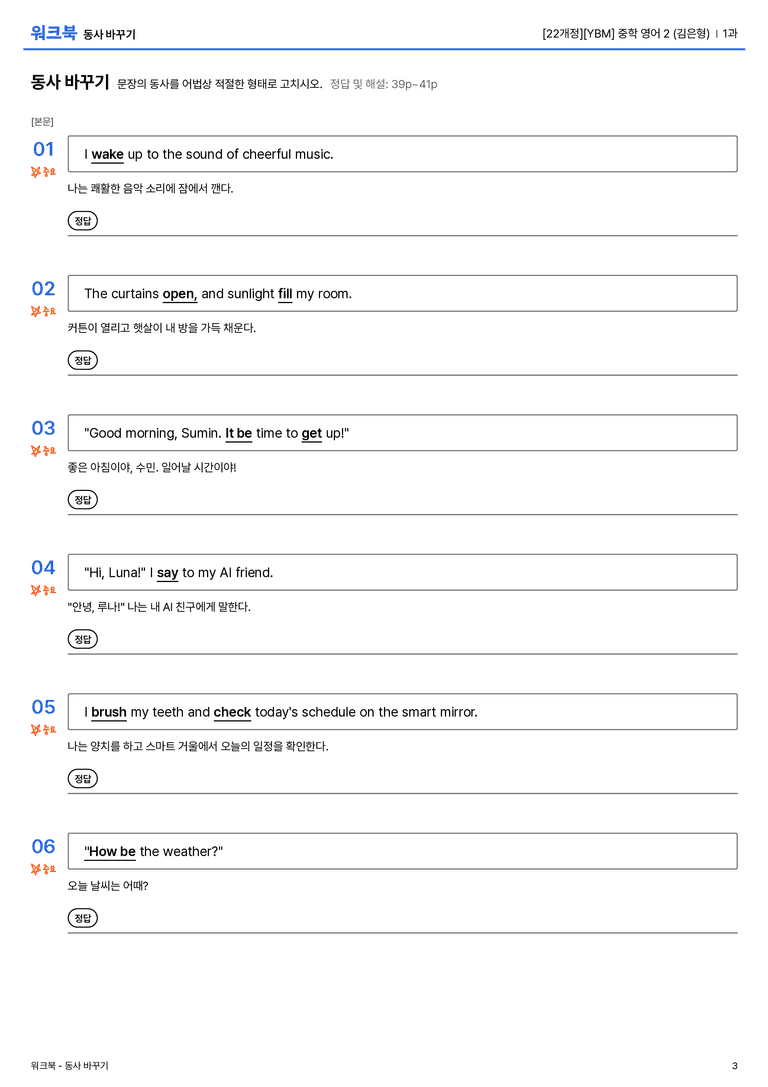Select the 정답 badge for question 02

(x=82, y=360)
